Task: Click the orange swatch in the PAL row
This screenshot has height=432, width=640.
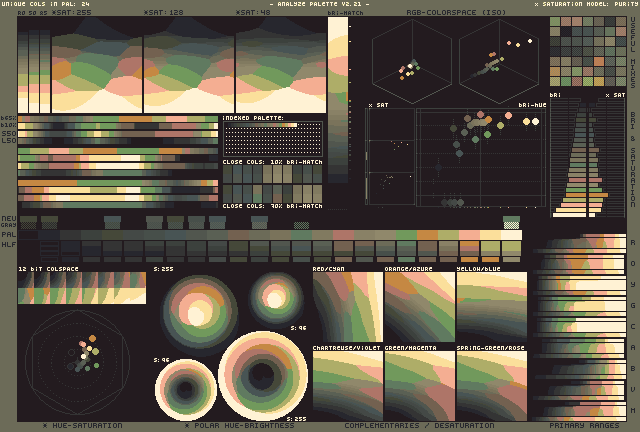Action: 427,234
